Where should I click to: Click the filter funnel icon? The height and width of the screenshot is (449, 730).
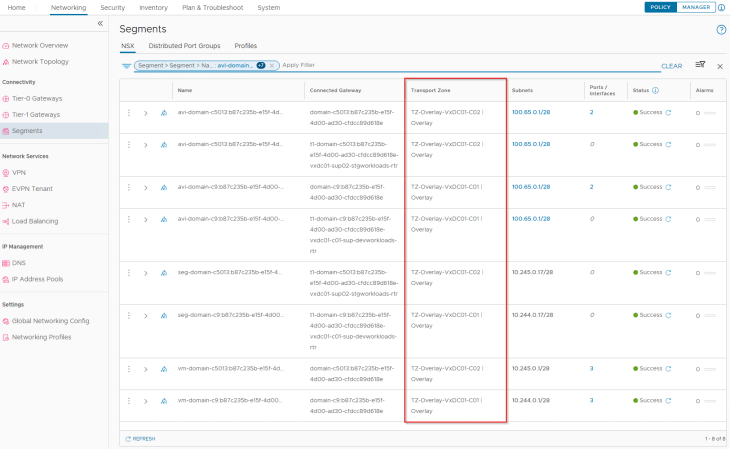[127, 66]
